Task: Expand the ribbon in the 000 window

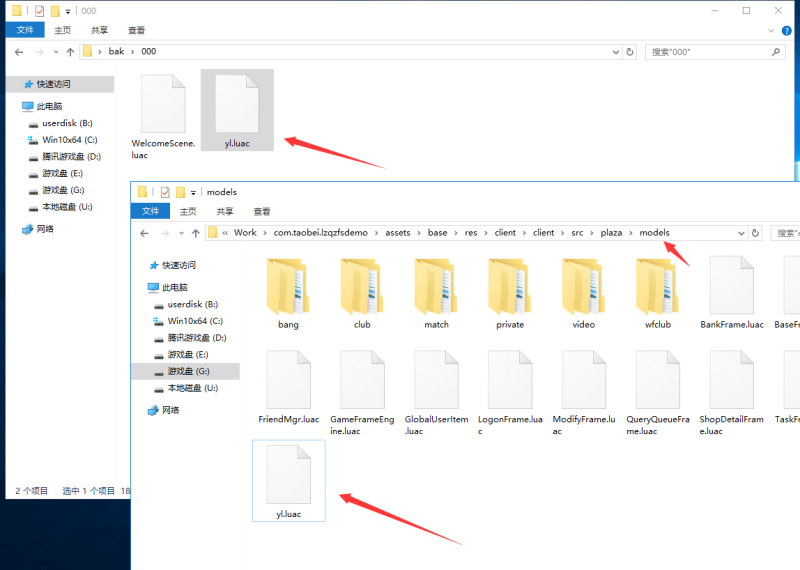Action: [771, 31]
